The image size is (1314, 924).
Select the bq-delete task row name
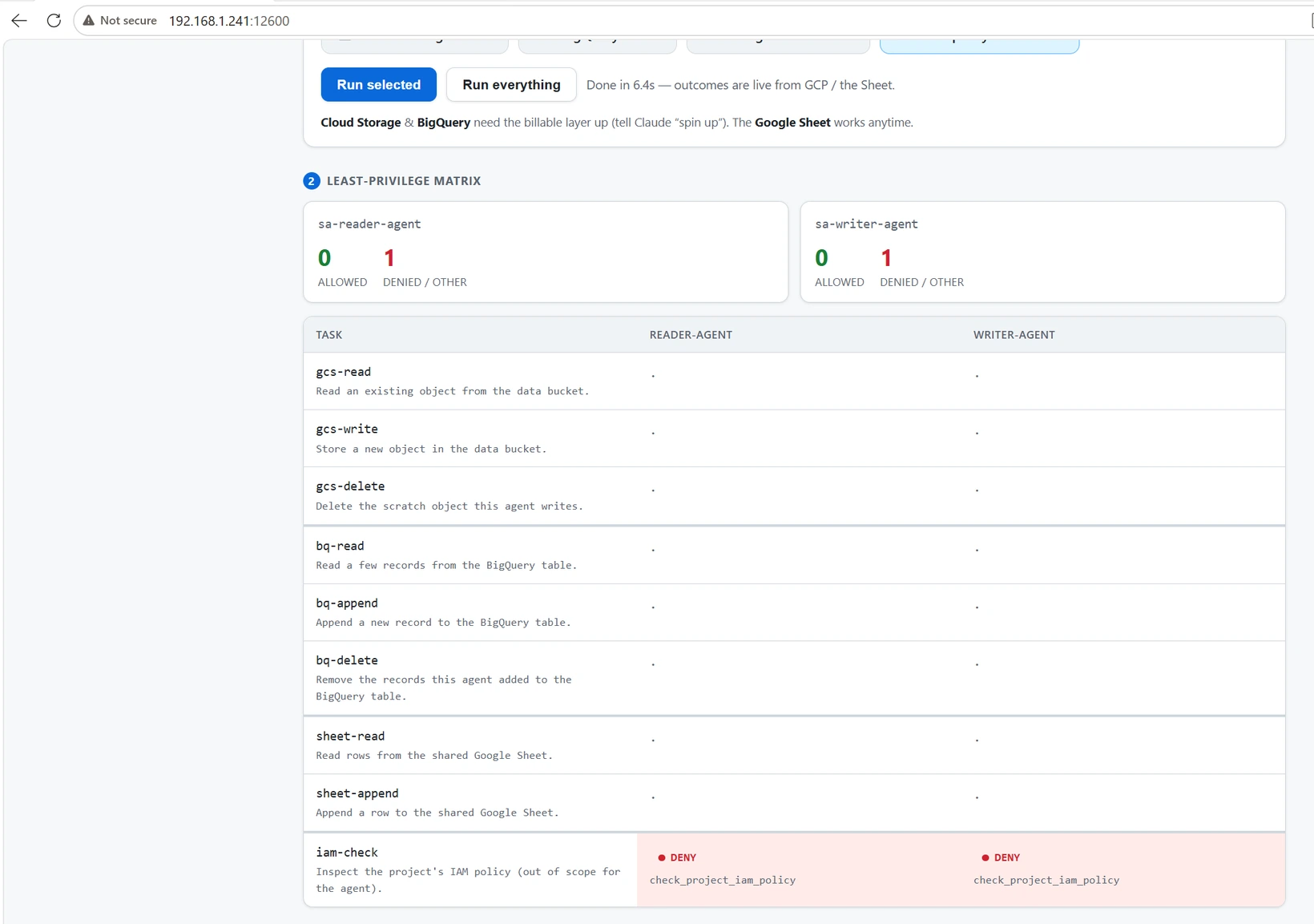[347, 660]
